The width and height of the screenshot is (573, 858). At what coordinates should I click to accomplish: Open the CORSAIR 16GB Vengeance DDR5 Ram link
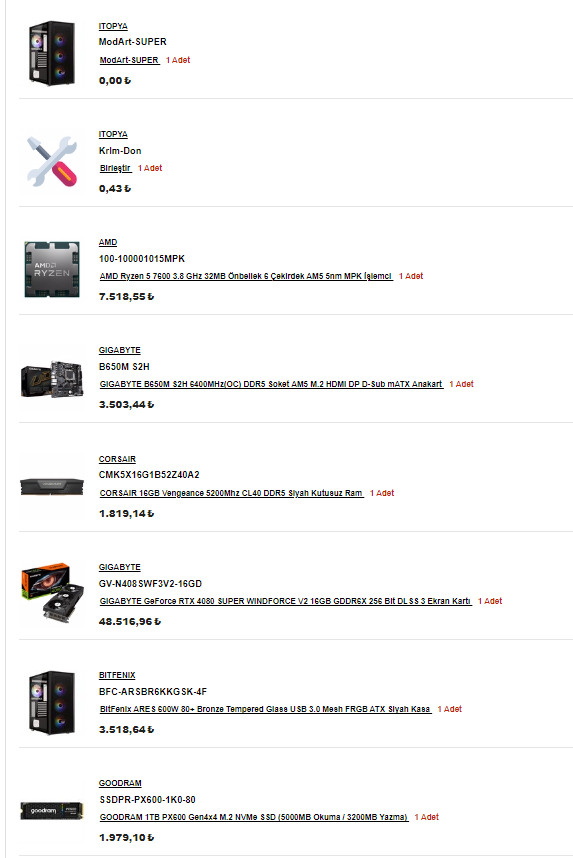231,493
